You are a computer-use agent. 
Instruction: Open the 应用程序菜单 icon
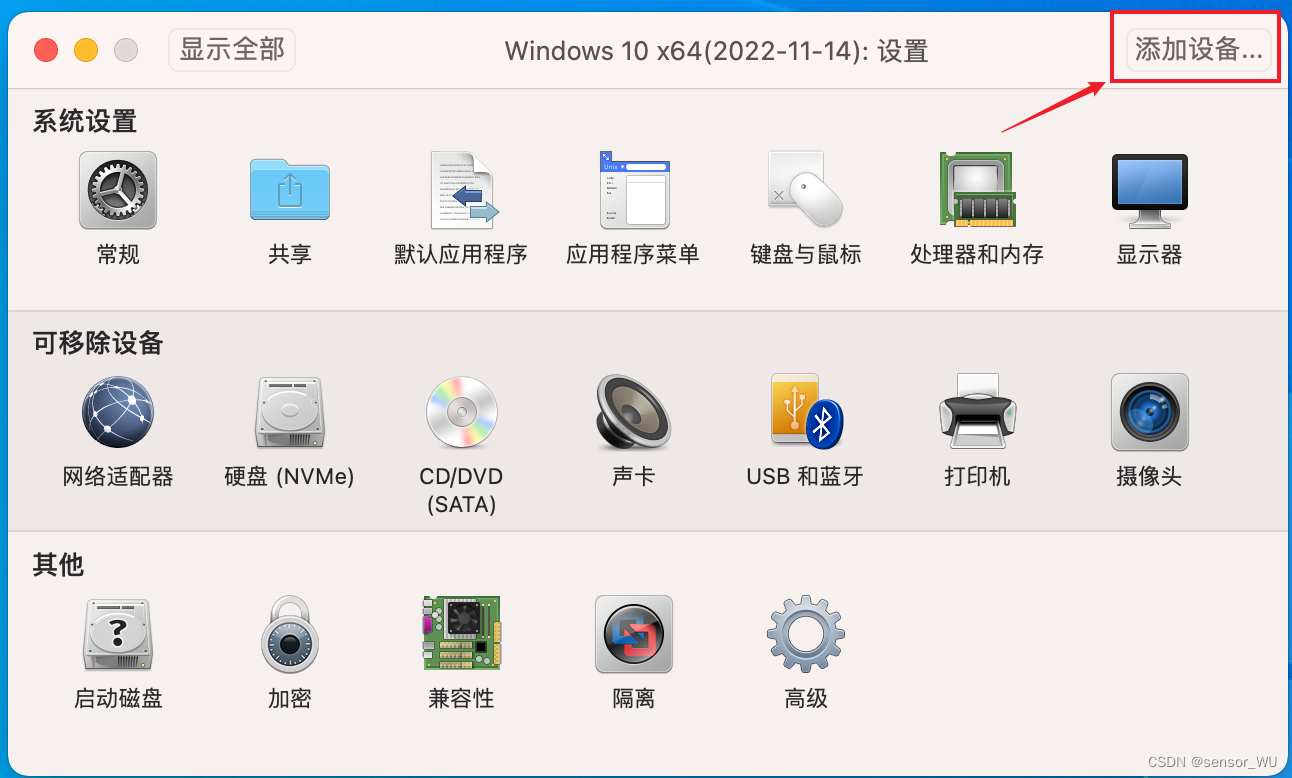coord(633,191)
